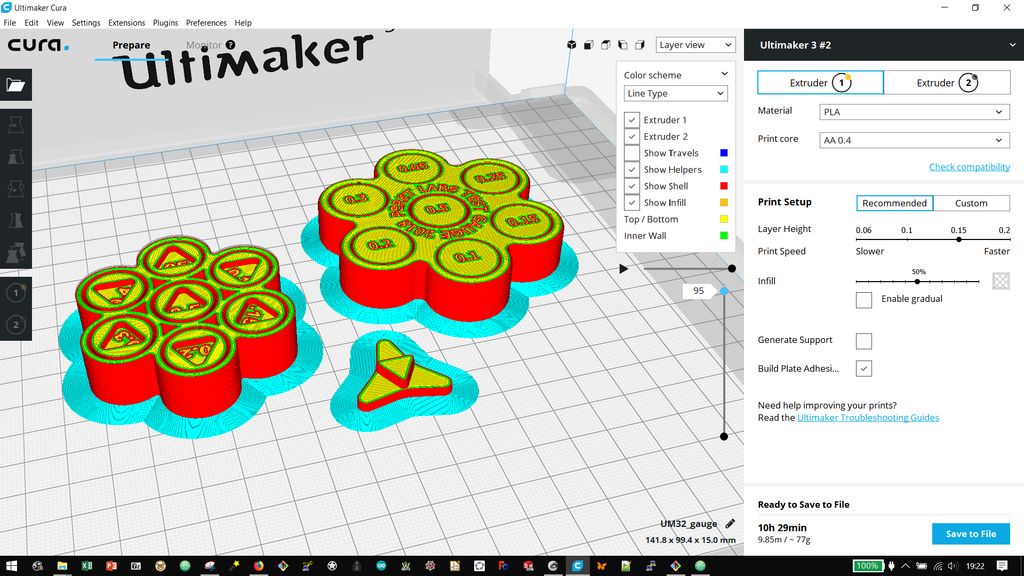Switch camera to front view cube icon
The image size is (1024, 576).
pyautogui.click(x=588, y=44)
